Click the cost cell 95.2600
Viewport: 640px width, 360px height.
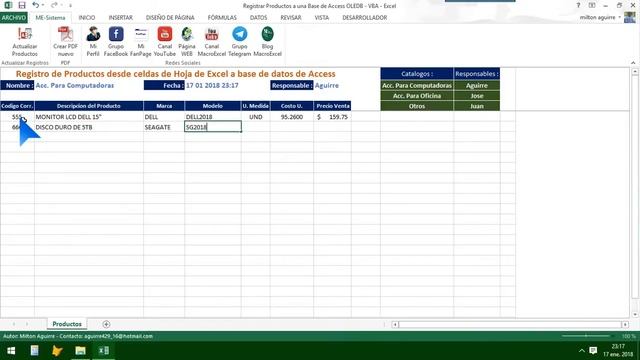click(291, 117)
